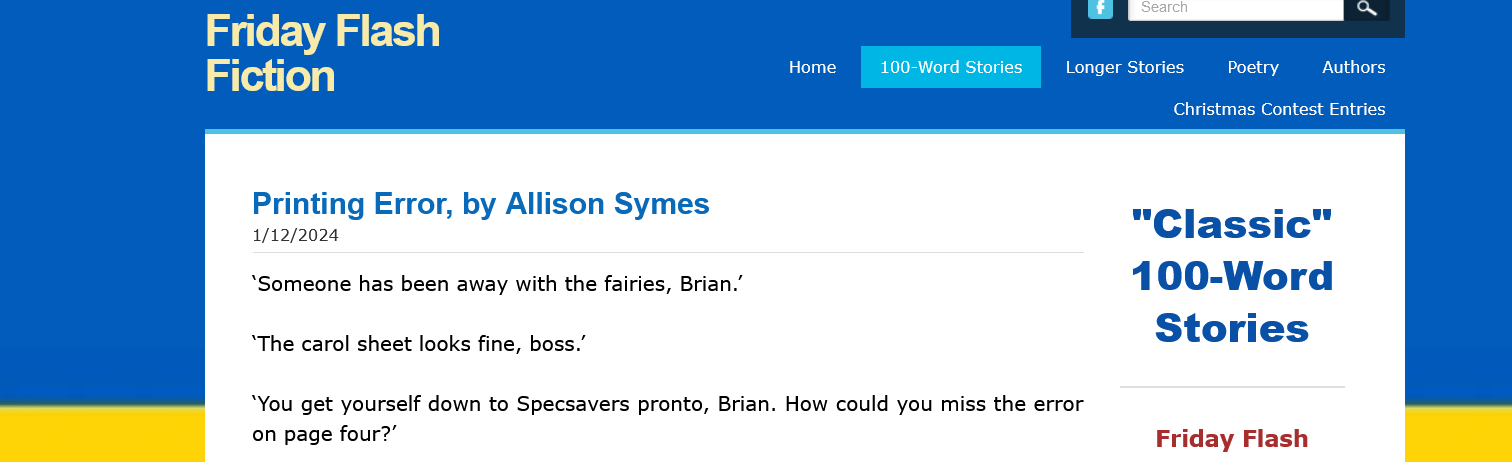The image size is (1512, 462).
Task: Click the 'away with the fairies' opening line
Action: click(x=497, y=284)
